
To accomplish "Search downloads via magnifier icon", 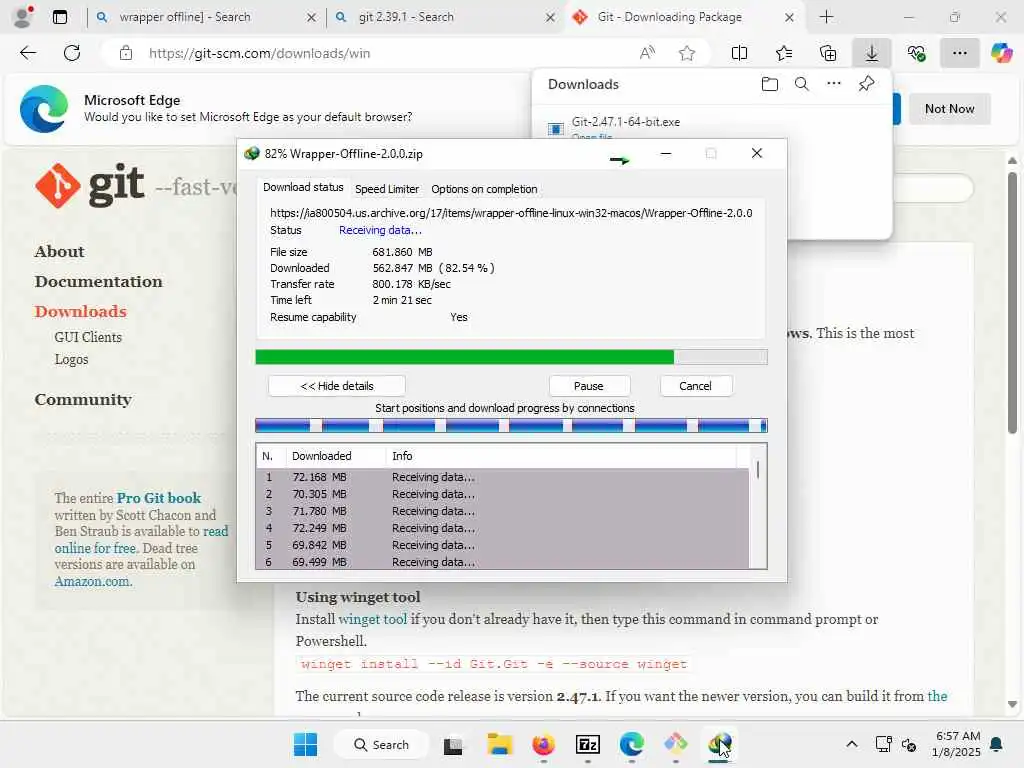I will click(801, 84).
